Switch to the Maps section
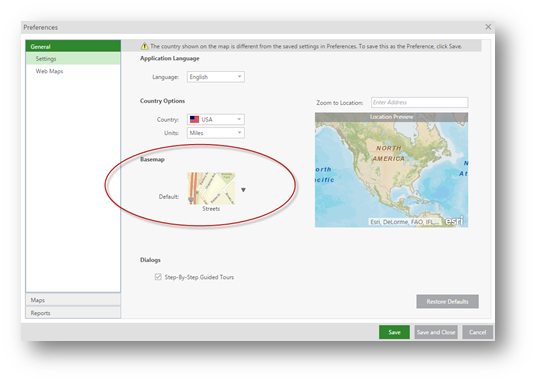The height and width of the screenshot is (383, 537). 73,300
